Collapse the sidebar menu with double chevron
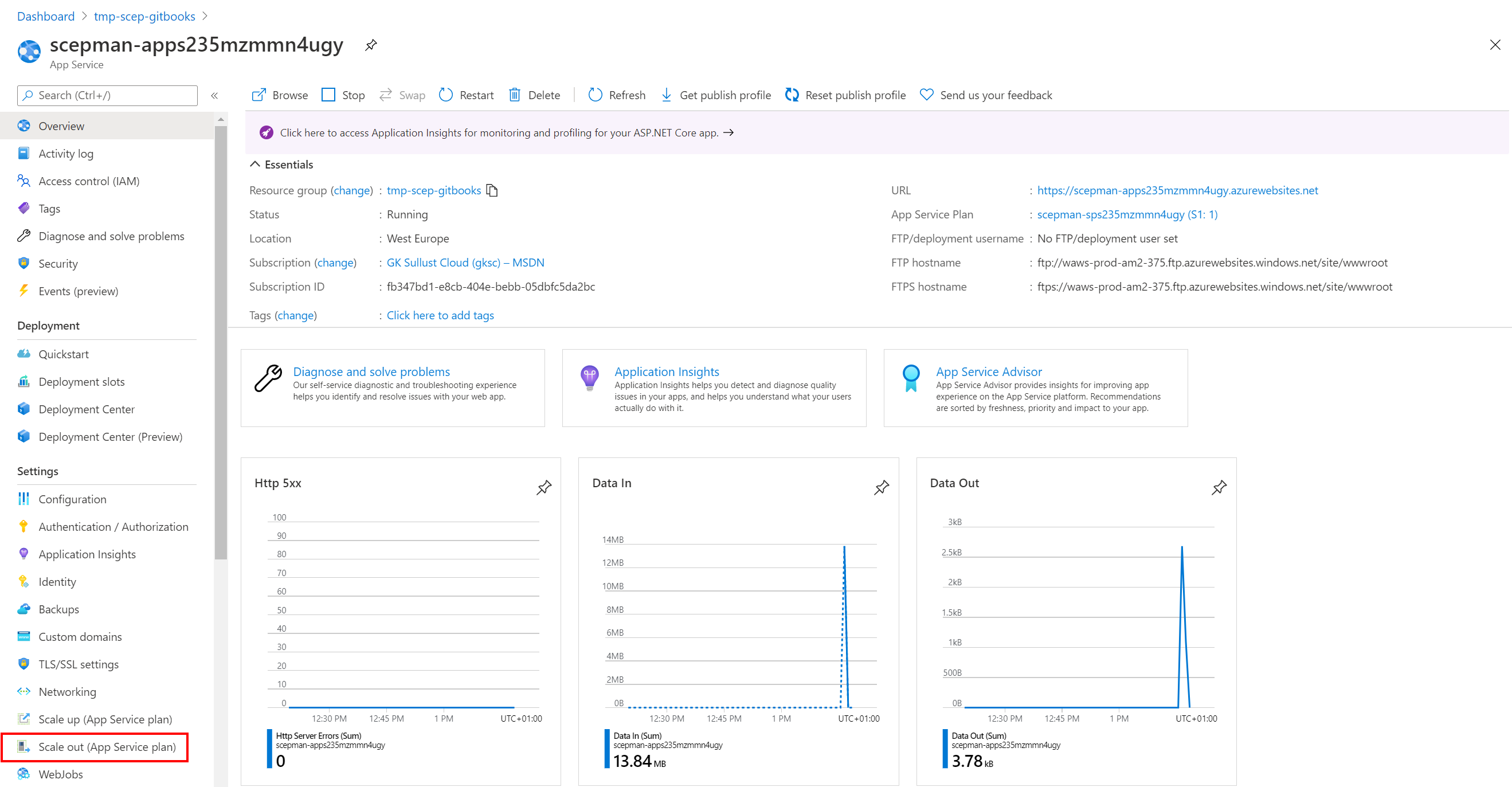 coord(215,96)
